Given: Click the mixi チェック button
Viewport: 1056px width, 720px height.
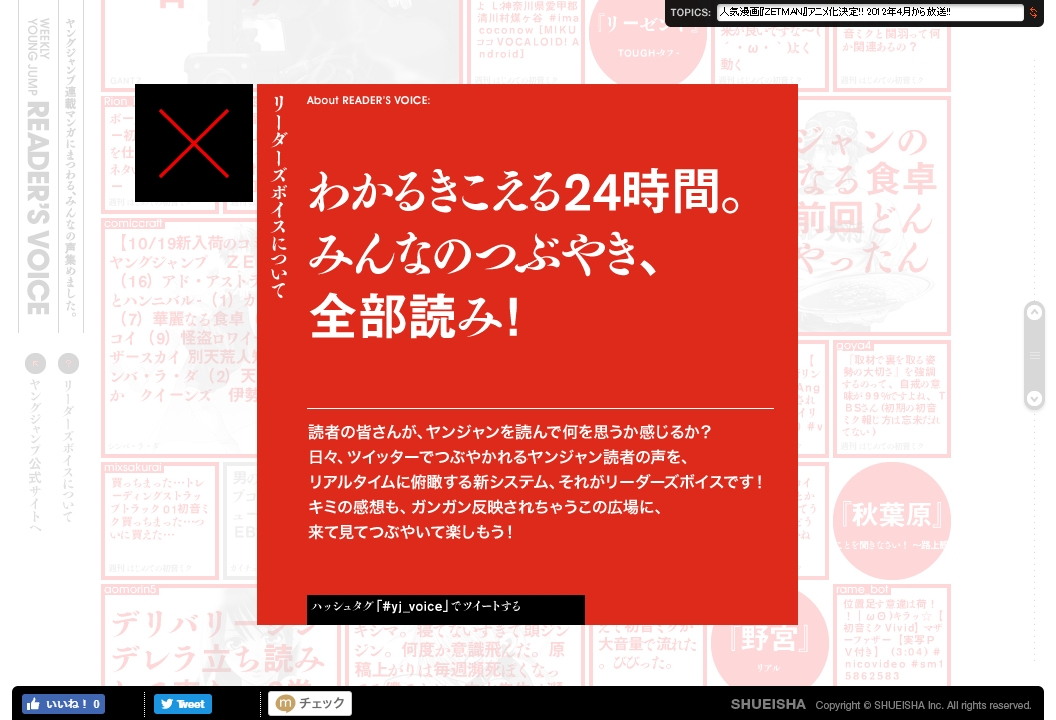Looking at the screenshot, I should tap(310, 704).
